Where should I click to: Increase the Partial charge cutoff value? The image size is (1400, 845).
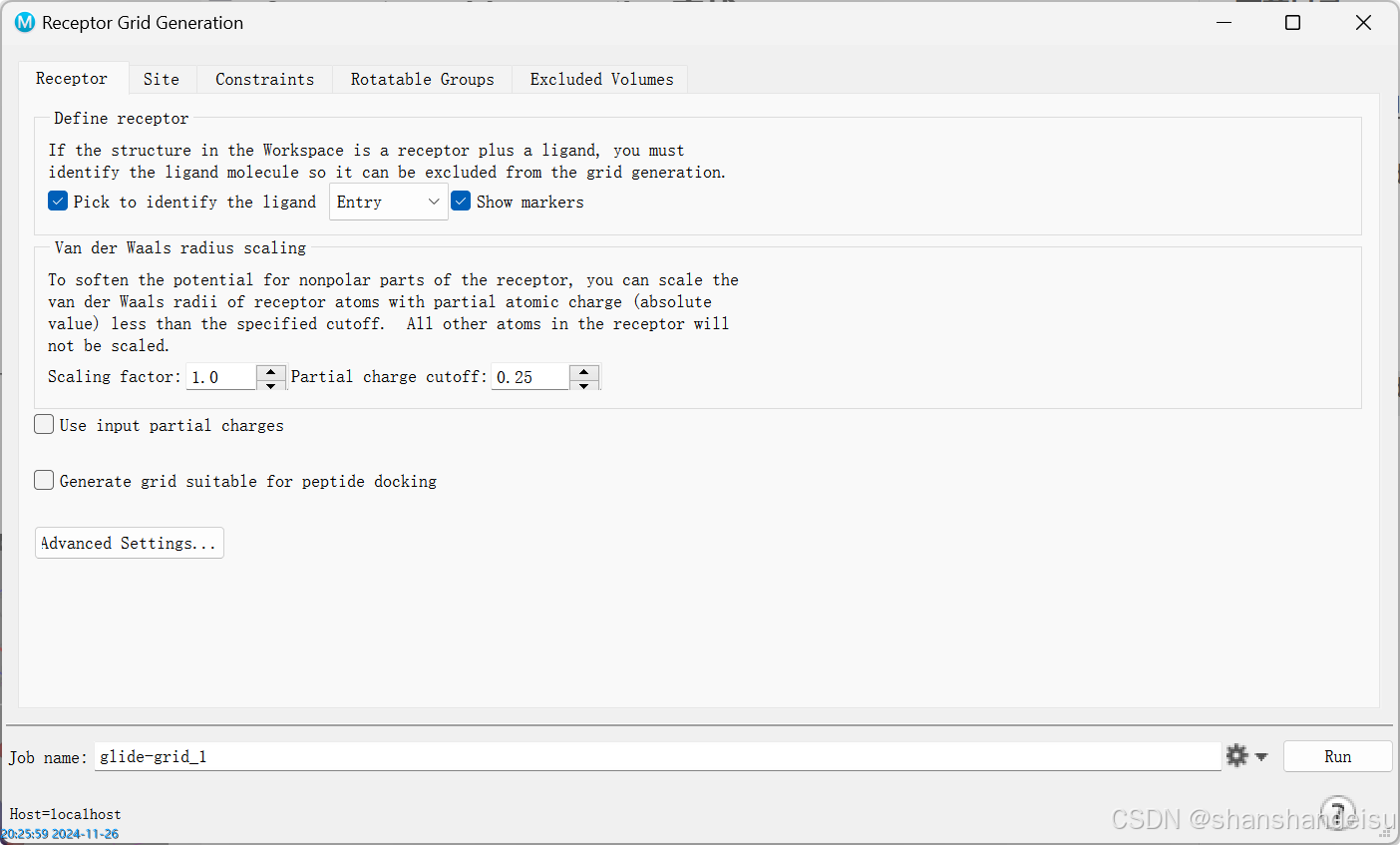584,371
